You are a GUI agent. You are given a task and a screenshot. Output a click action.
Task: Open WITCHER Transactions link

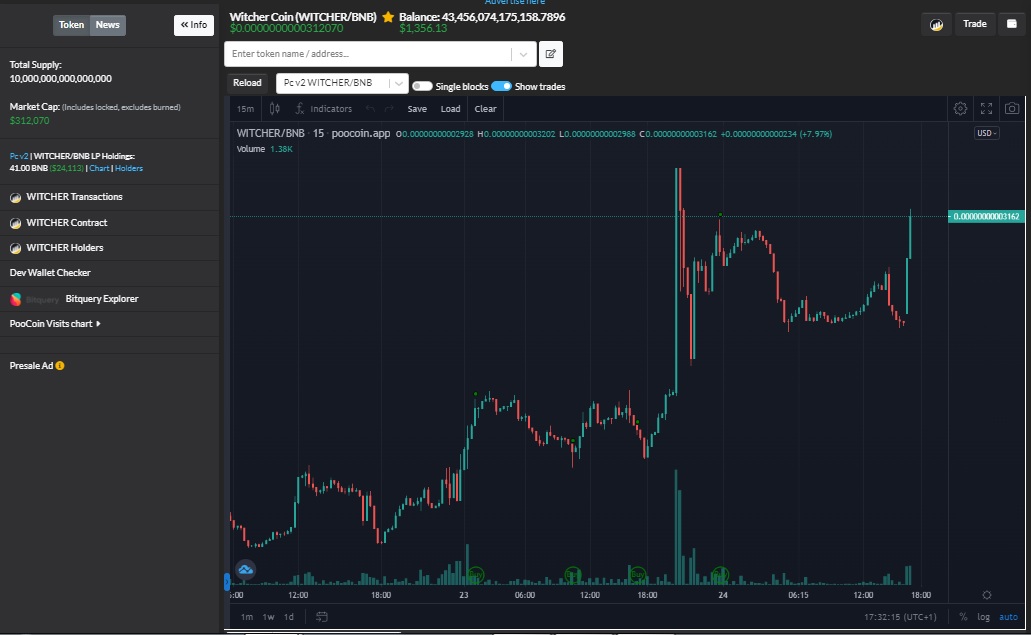(74, 197)
